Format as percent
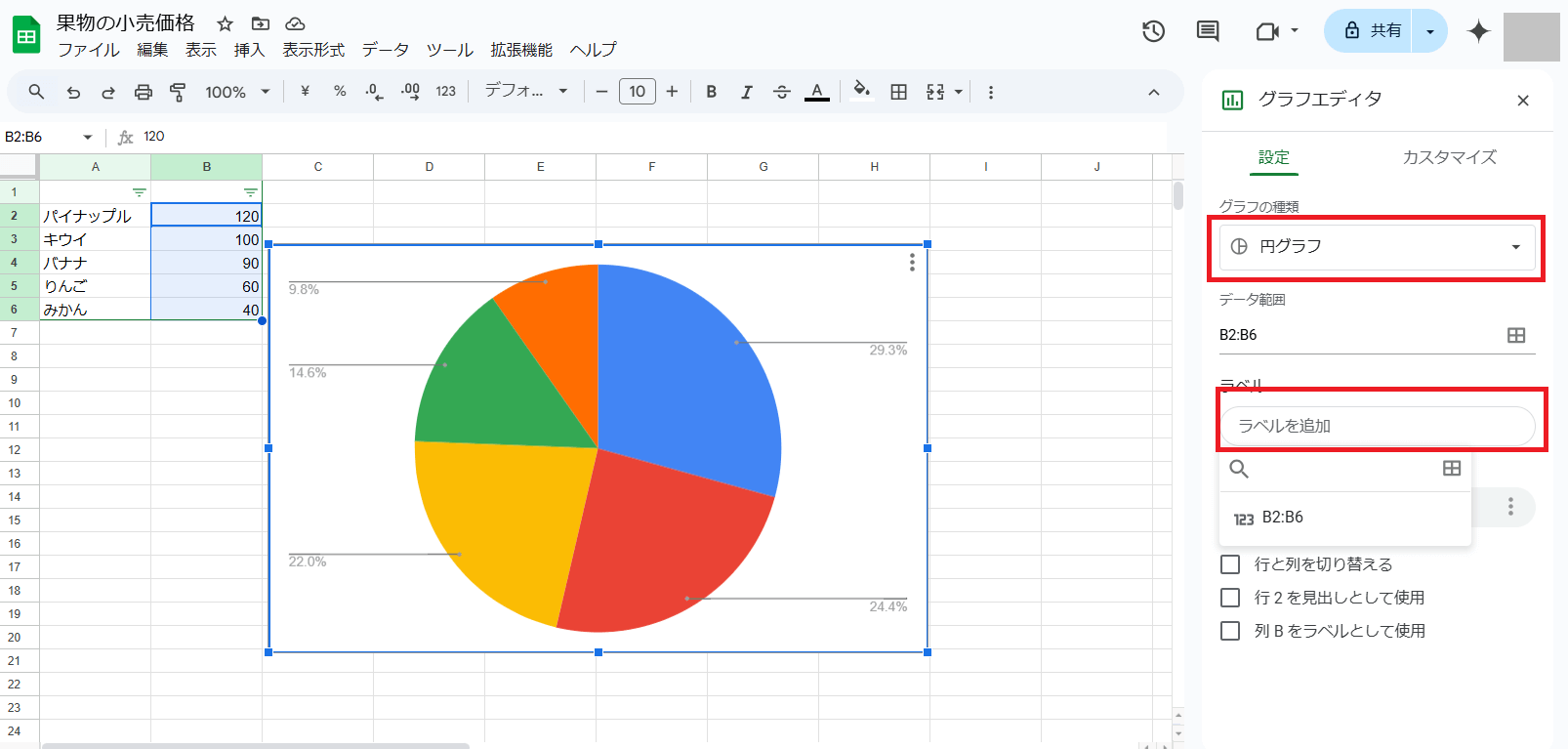The image size is (1568, 749). (x=340, y=91)
